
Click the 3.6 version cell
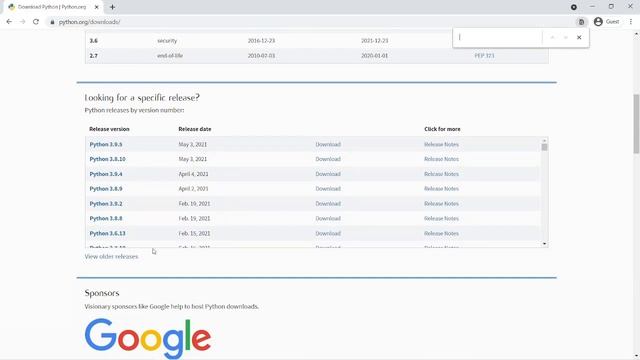pyautogui.click(x=93, y=41)
